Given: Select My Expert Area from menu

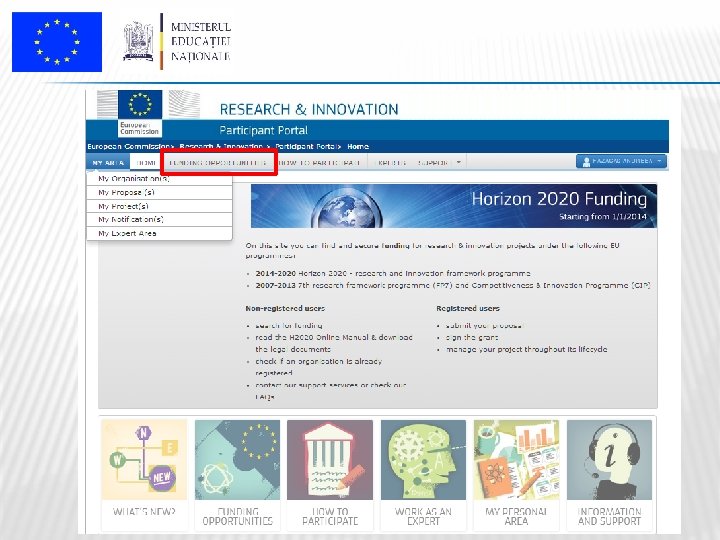Looking at the screenshot, I should coord(159,233).
